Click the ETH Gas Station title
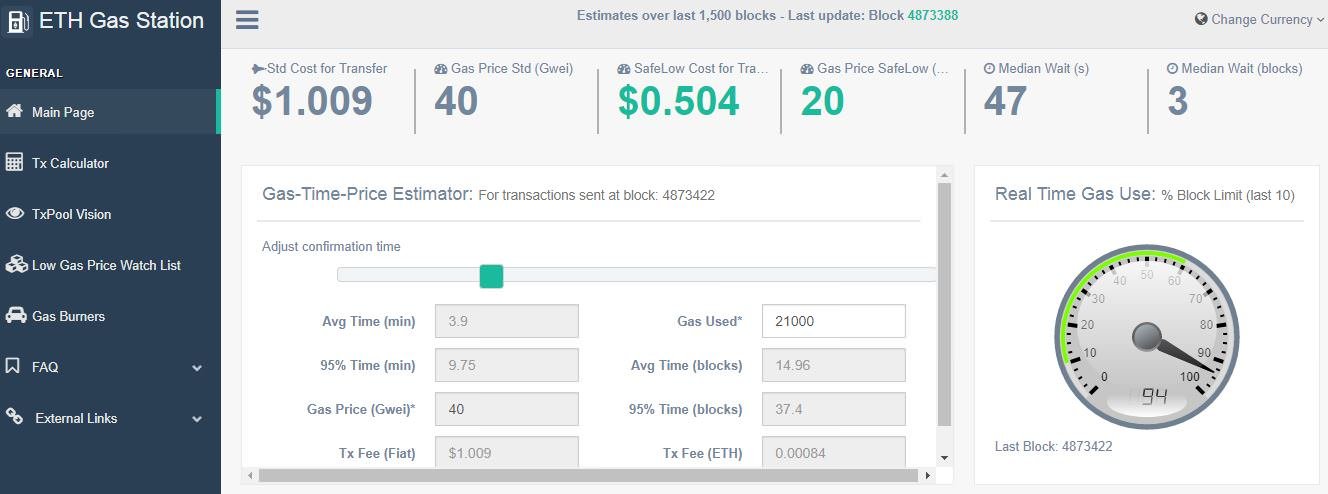Image resolution: width=1328 pixels, height=494 pixels. pos(121,21)
